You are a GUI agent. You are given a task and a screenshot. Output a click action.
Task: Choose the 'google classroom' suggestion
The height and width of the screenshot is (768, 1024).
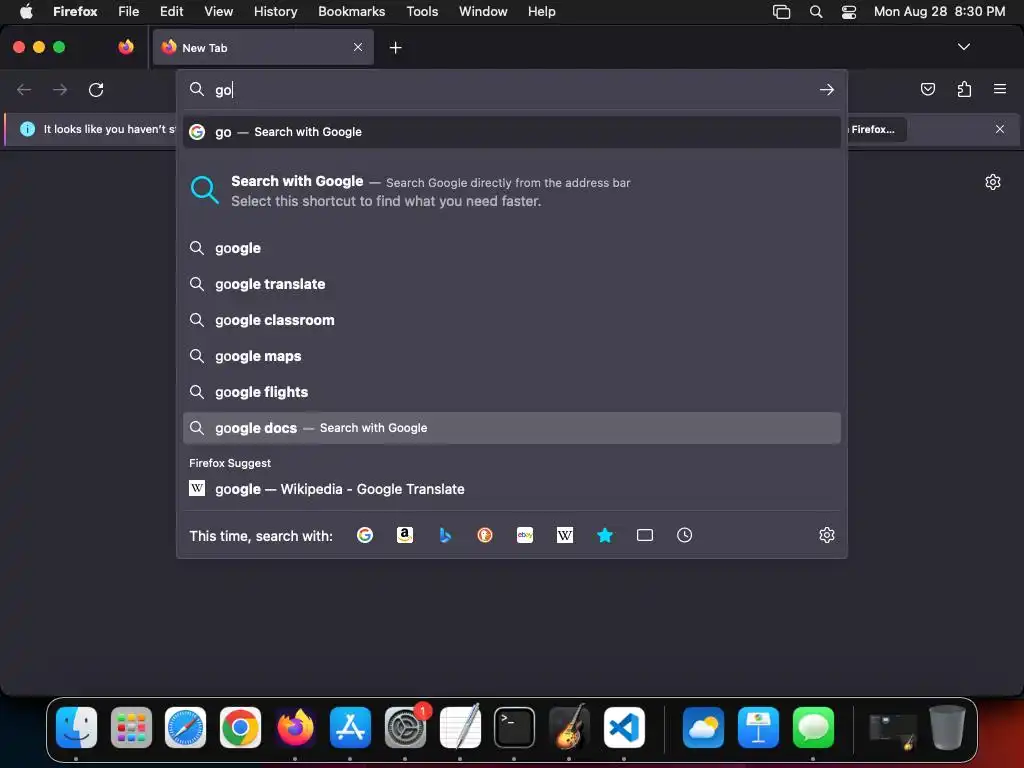(512, 320)
